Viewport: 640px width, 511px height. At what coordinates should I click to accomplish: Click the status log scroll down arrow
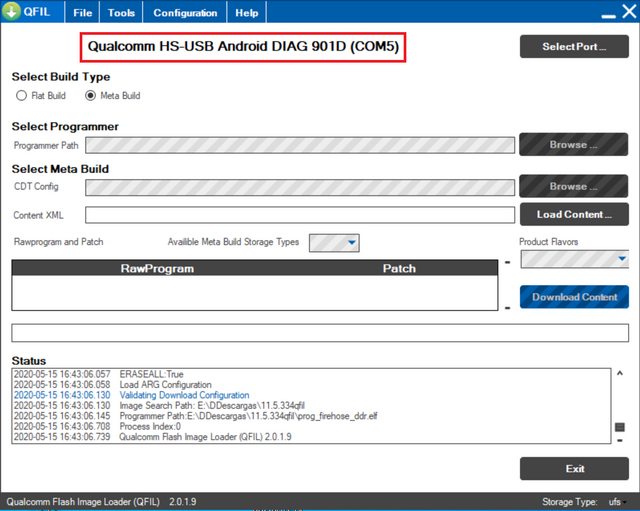click(x=620, y=440)
